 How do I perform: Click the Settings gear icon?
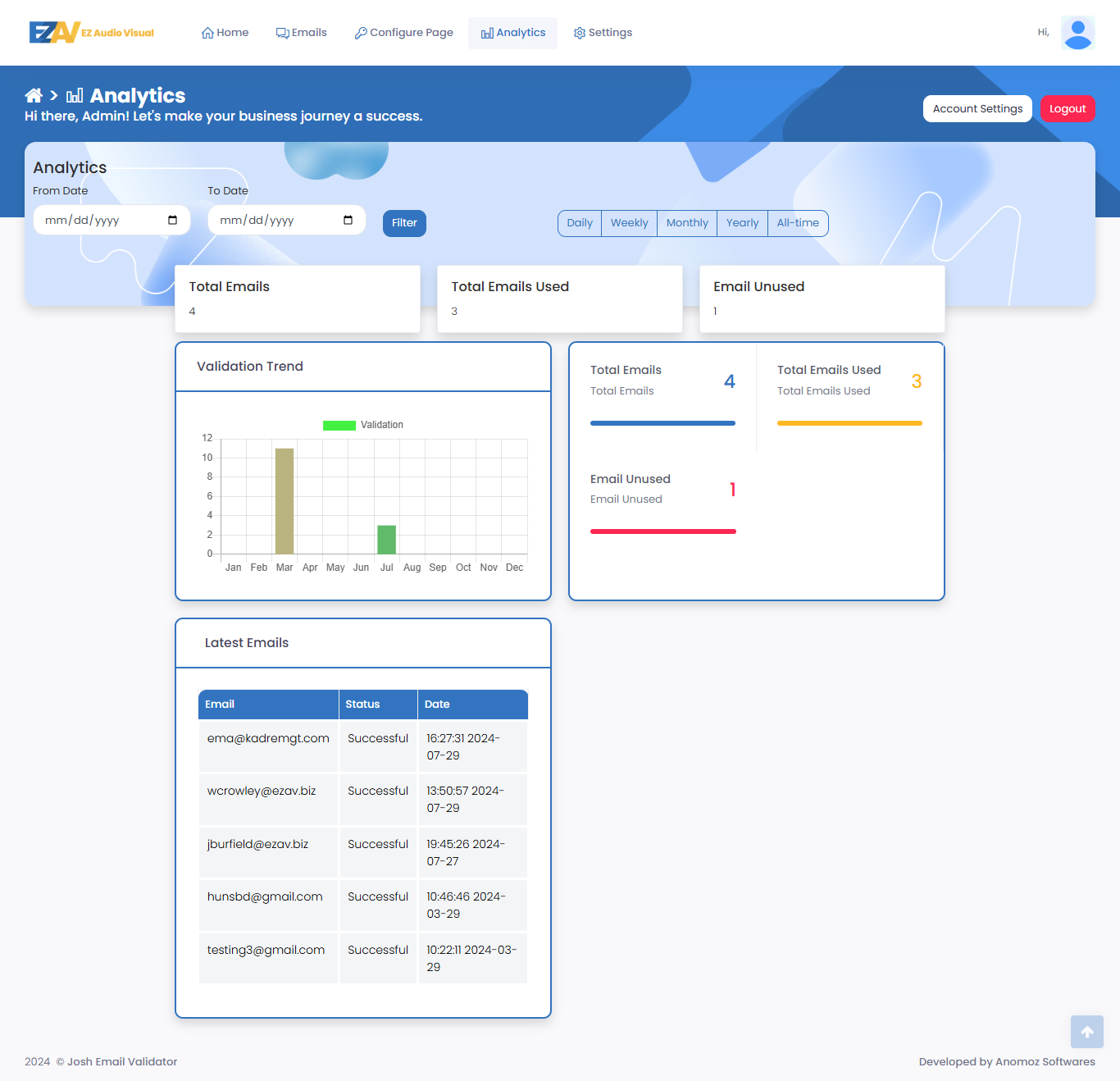578,33
